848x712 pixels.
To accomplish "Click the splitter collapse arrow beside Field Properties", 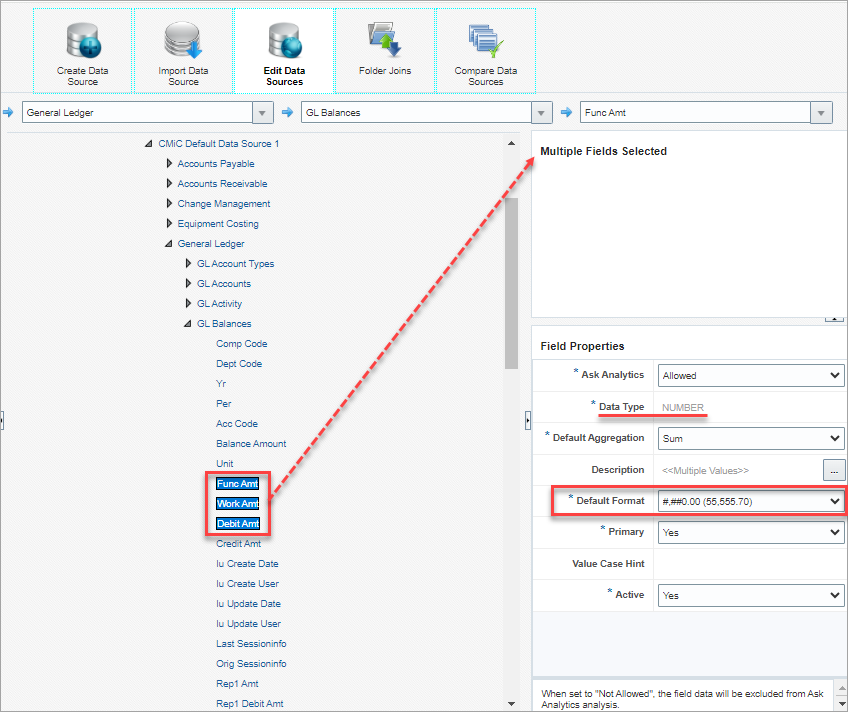I will click(x=528, y=420).
